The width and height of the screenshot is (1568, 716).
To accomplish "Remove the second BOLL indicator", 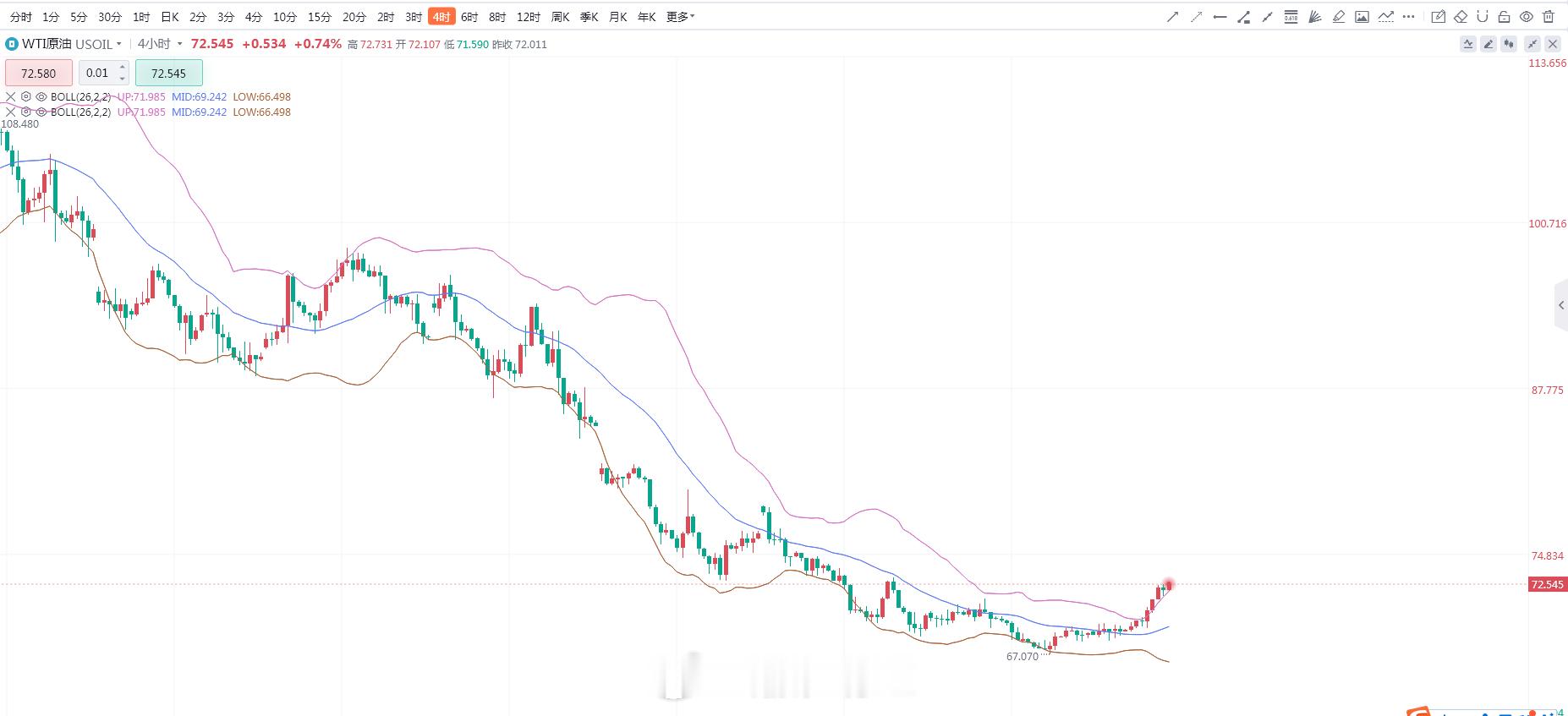I will (x=11, y=112).
